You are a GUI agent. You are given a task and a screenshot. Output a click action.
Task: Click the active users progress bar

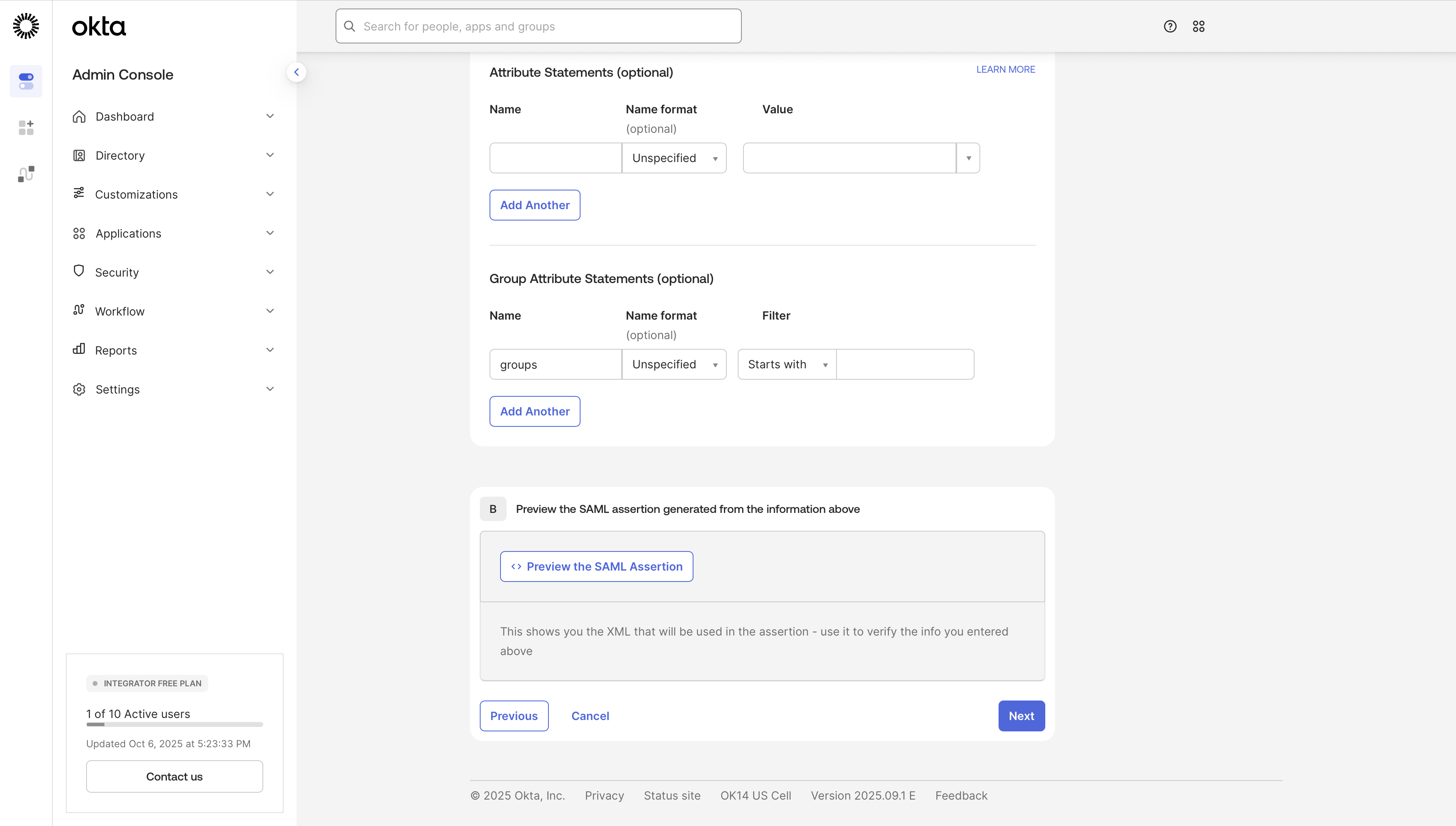pos(174,724)
